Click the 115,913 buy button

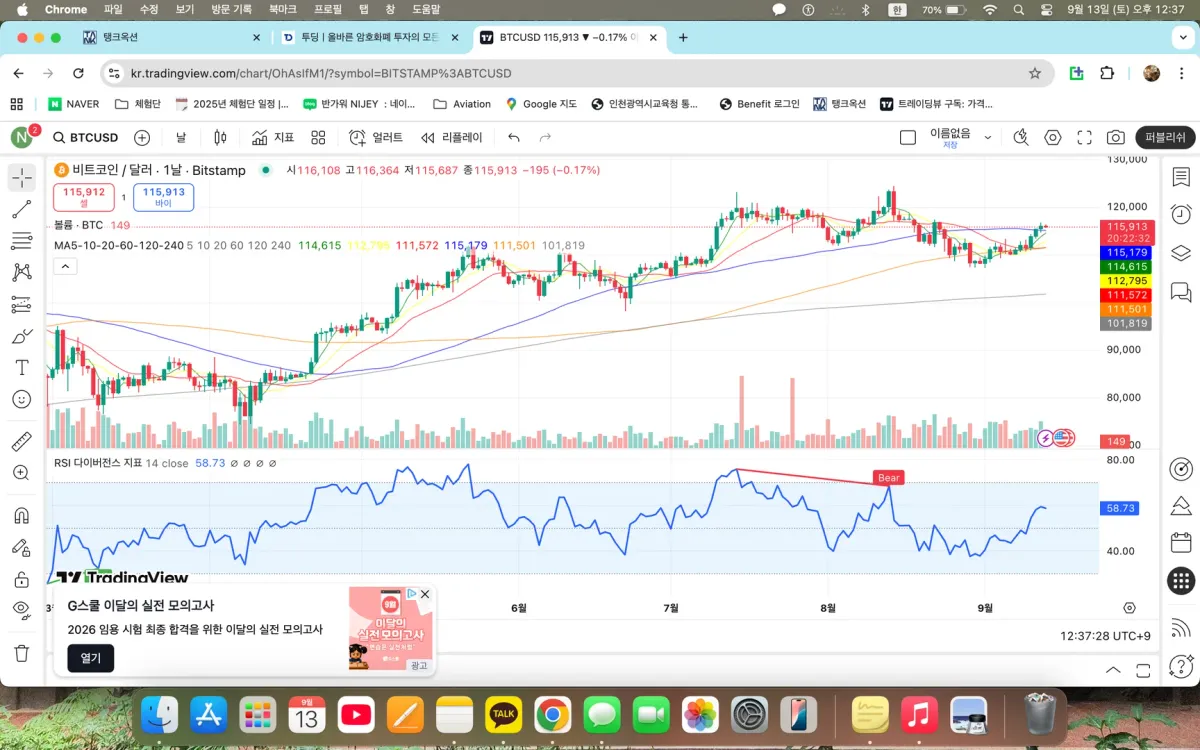[164, 197]
